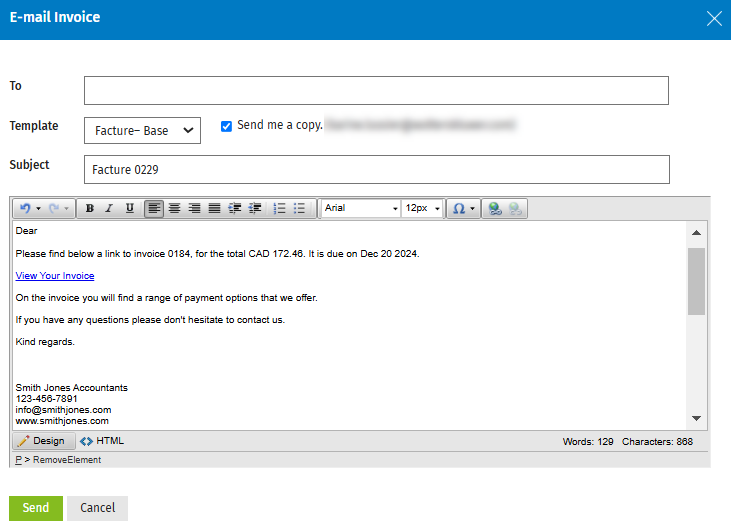
Task: Switch to the HTML tab
Action: coord(102,441)
